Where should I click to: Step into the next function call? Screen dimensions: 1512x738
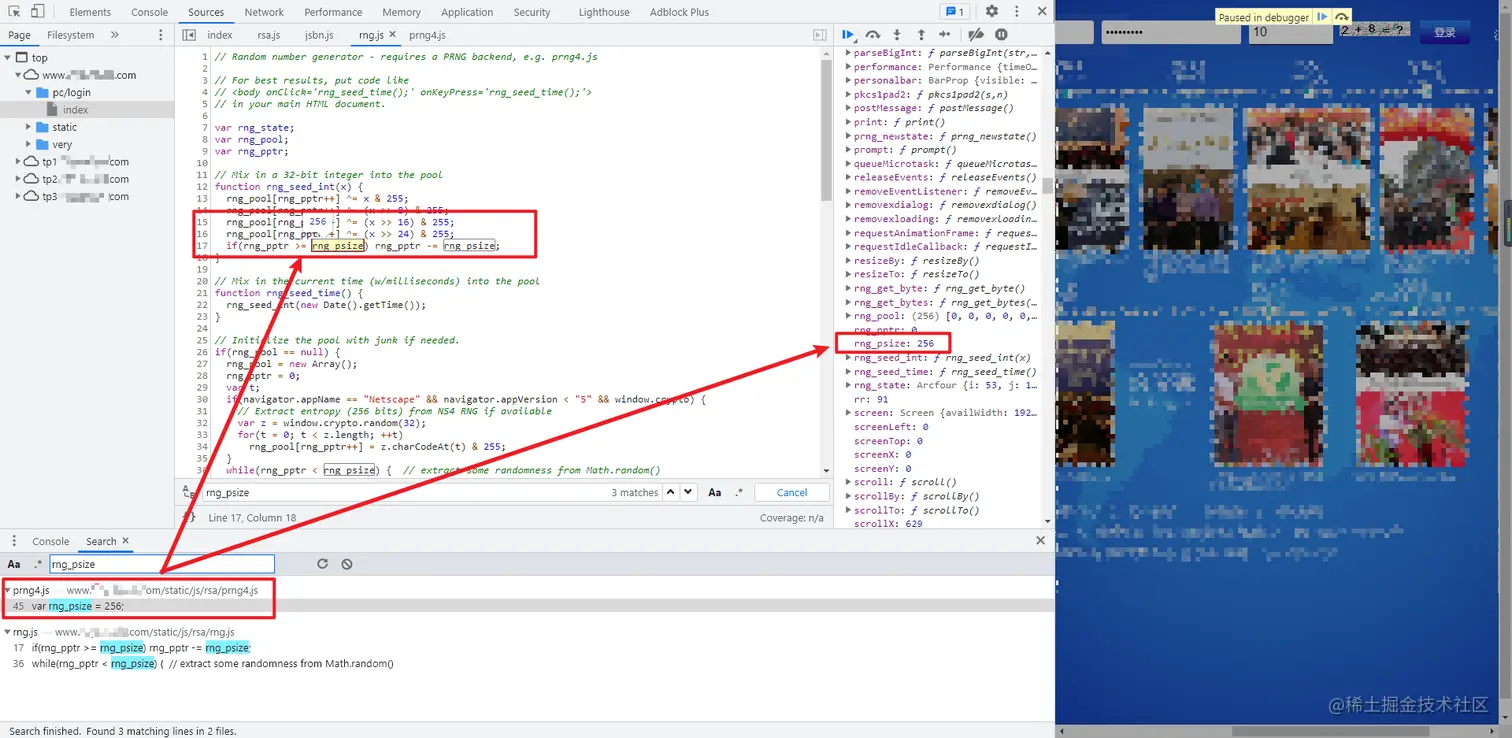(x=897, y=35)
